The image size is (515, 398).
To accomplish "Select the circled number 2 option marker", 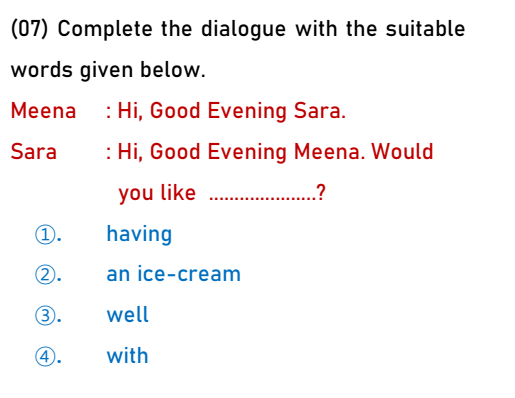I will (45, 275).
